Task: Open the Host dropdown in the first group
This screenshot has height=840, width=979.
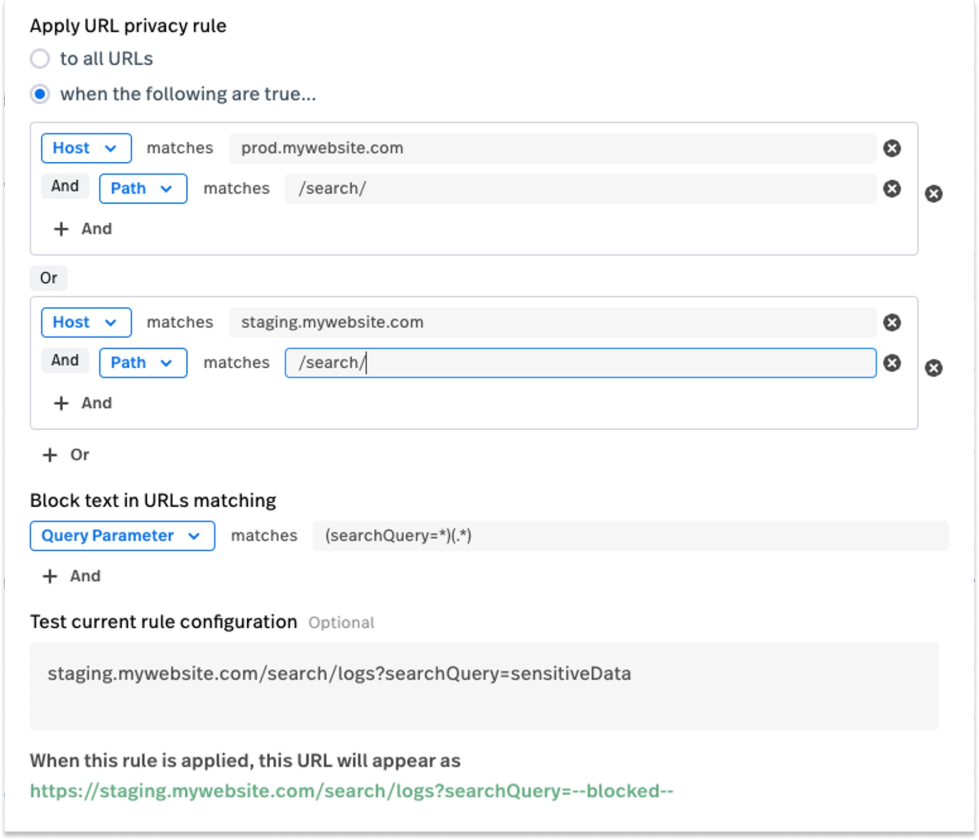Action: (86, 148)
